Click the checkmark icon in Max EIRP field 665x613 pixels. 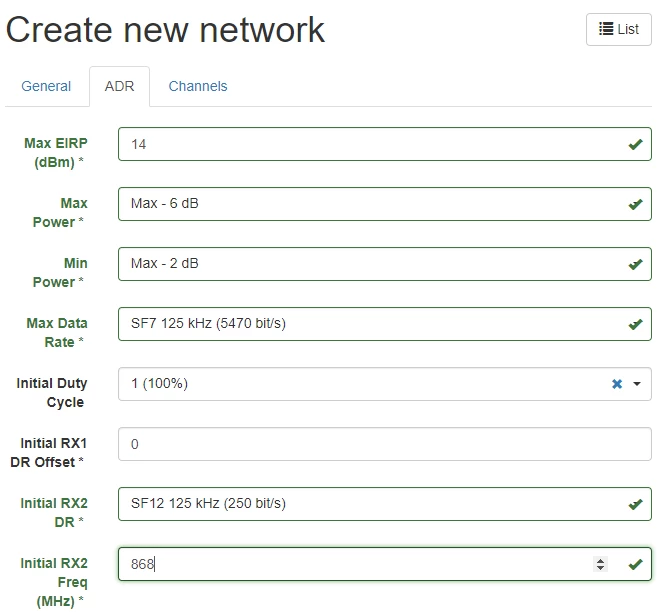635,145
